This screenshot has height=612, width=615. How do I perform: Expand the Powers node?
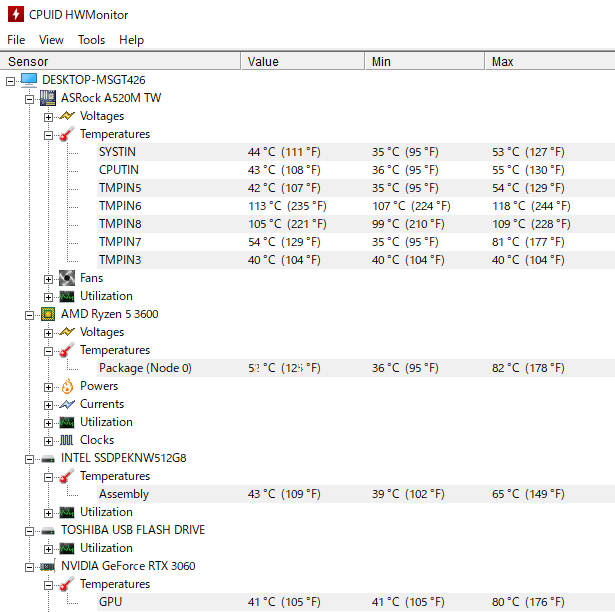48,387
